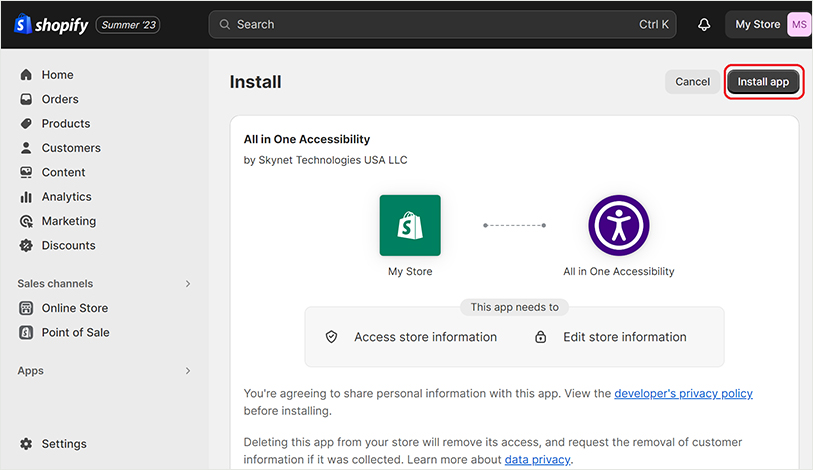
Task: Click 'by Skynet Technologies USA LLC' text
Action: (326, 160)
